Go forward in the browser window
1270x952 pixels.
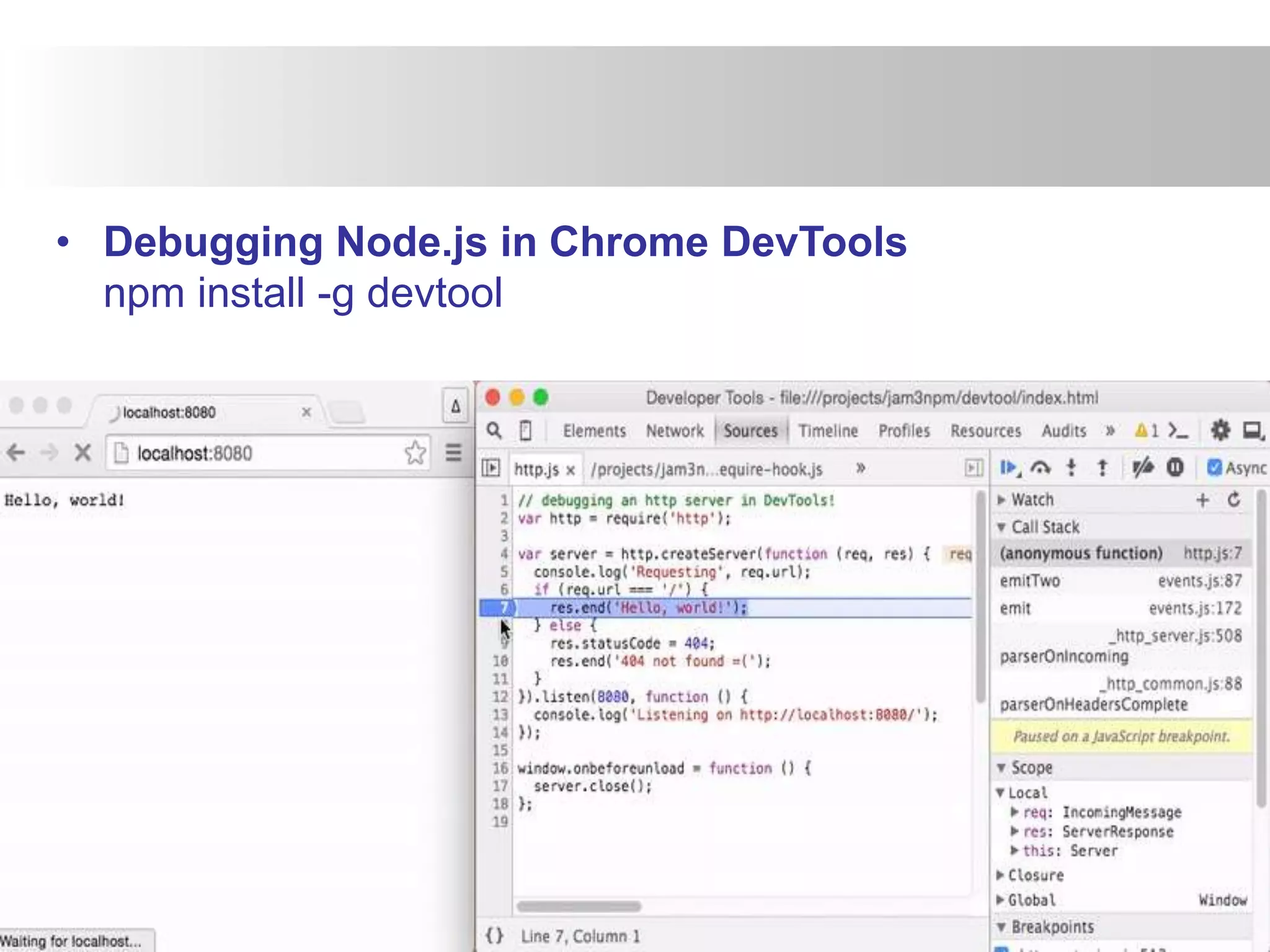pos(49,453)
